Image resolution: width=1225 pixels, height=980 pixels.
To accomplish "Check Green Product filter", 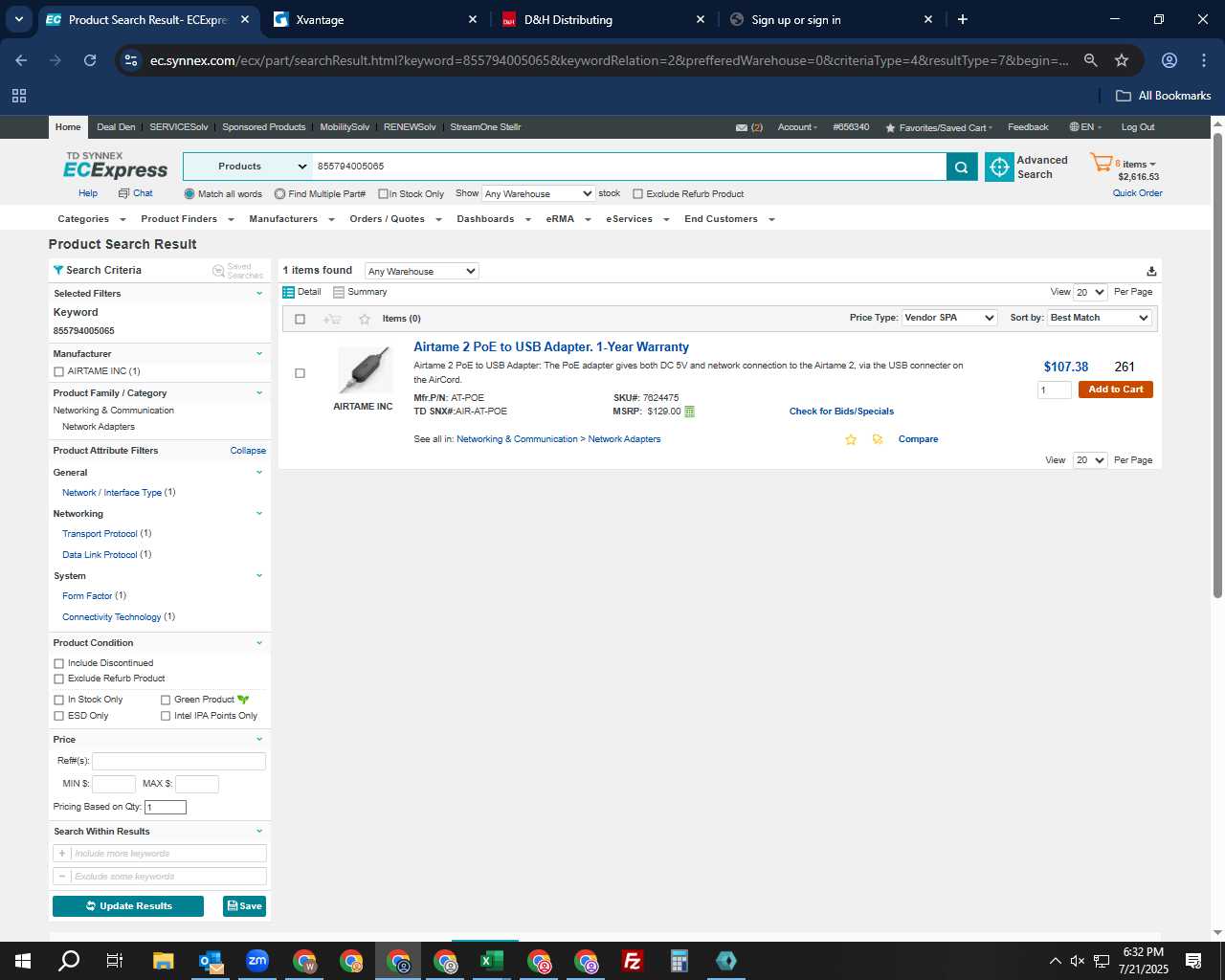I will coord(166,700).
